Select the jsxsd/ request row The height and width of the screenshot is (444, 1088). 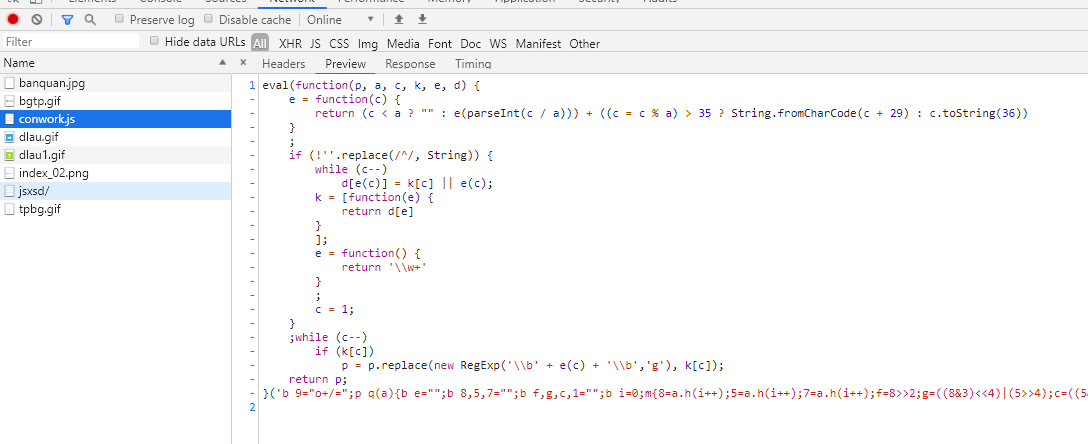tap(115, 191)
